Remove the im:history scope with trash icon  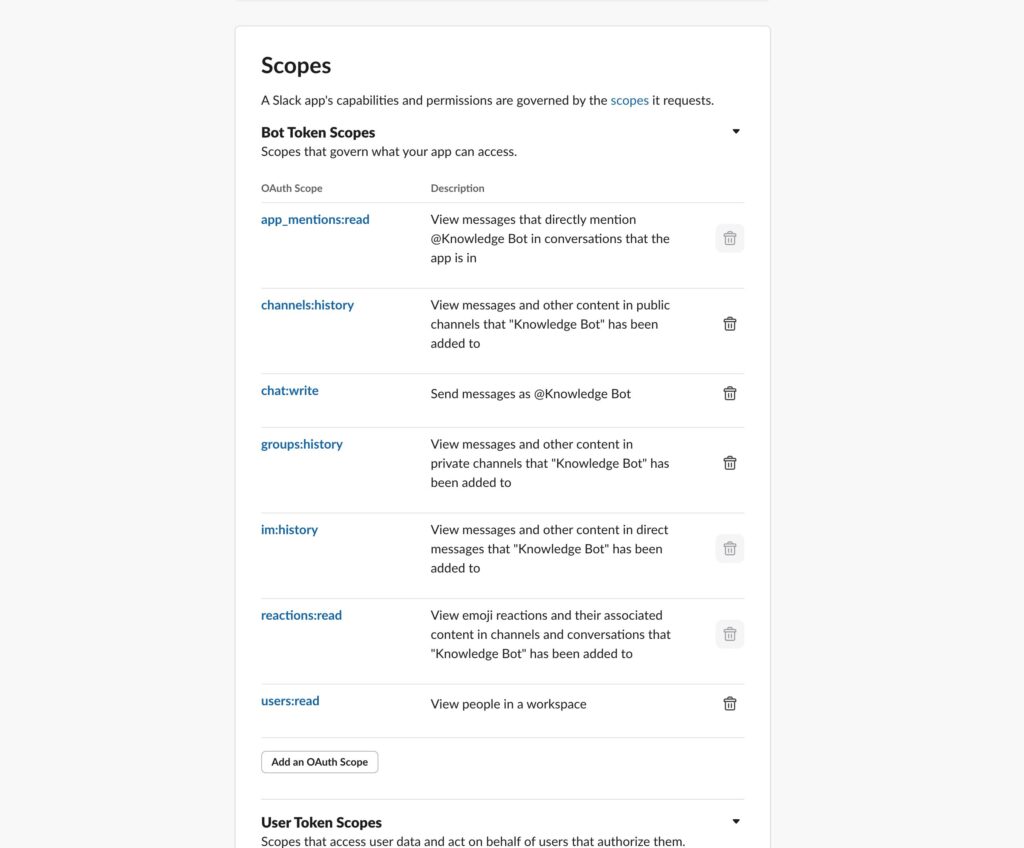pyautogui.click(x=730, y=549)
